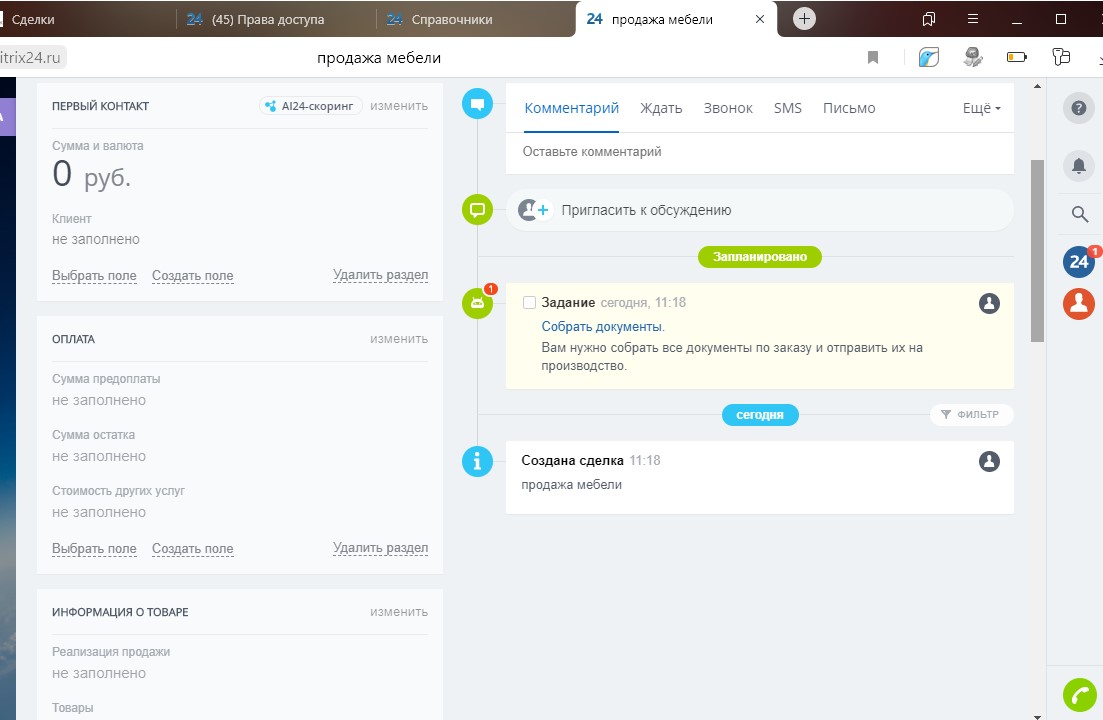Click Выбрать поле in ОПЛАТА section

click(x=94, y=548)
